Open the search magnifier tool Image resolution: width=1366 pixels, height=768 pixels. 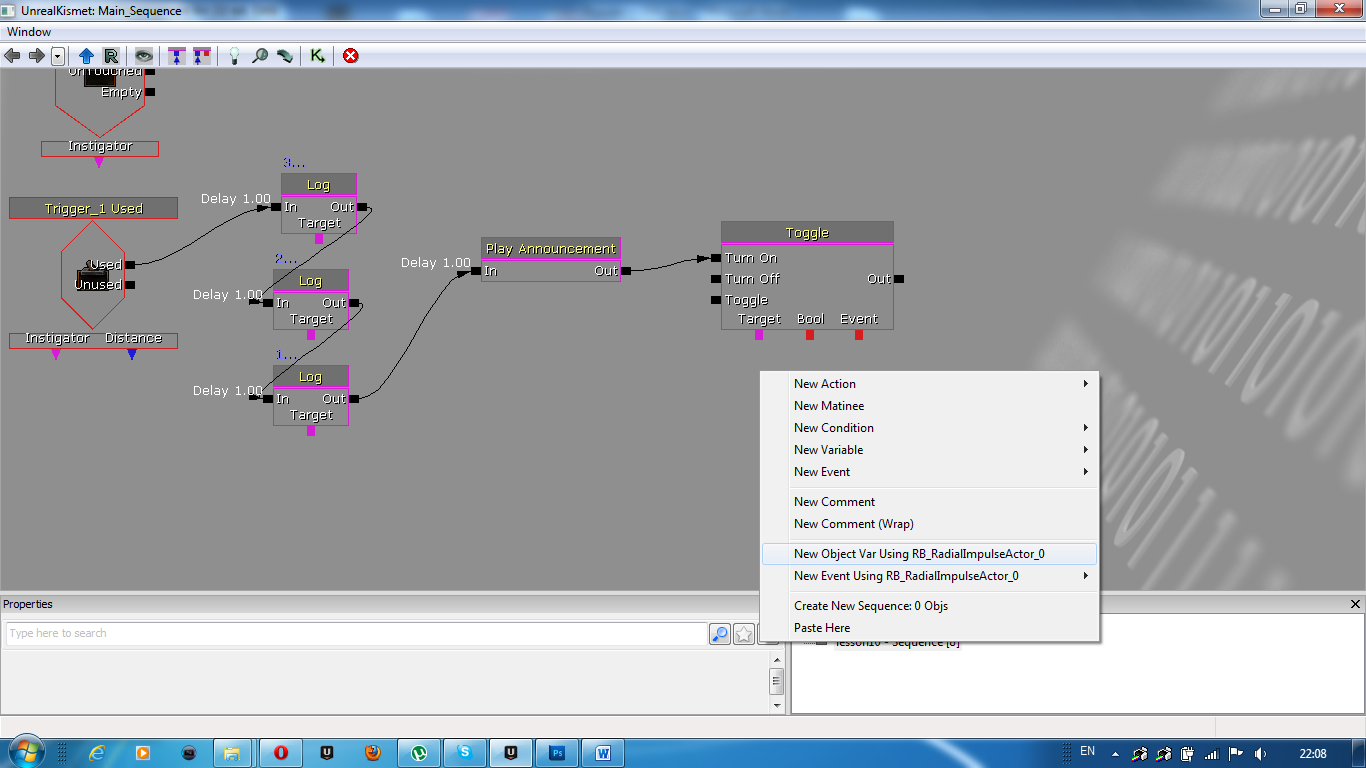point(259,56)
